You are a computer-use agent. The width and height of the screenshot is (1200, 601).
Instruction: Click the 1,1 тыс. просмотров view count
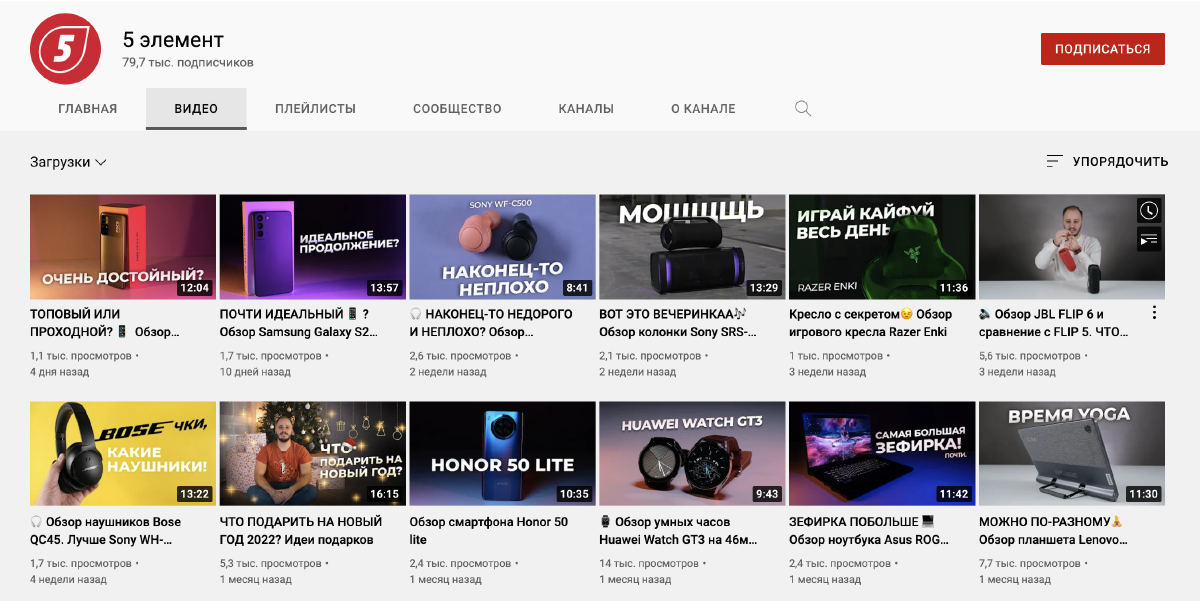pyautogui.click(x=81, y=356)
